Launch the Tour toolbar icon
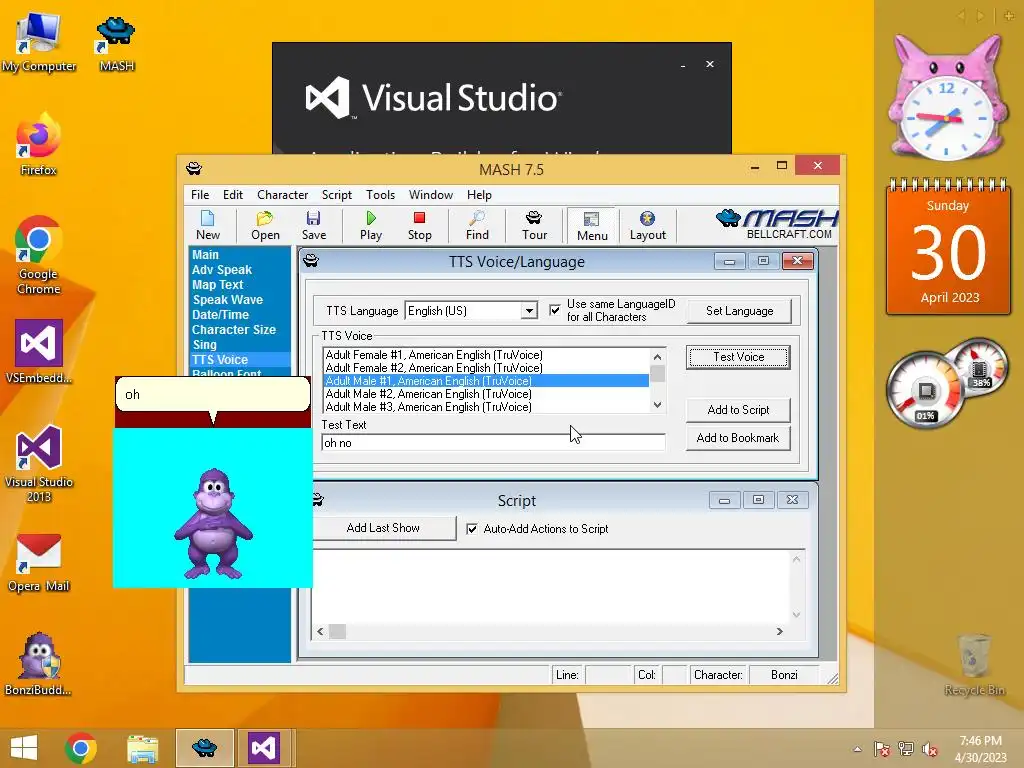The height and width of the screenshot is (768, 1024). [534, 225]
